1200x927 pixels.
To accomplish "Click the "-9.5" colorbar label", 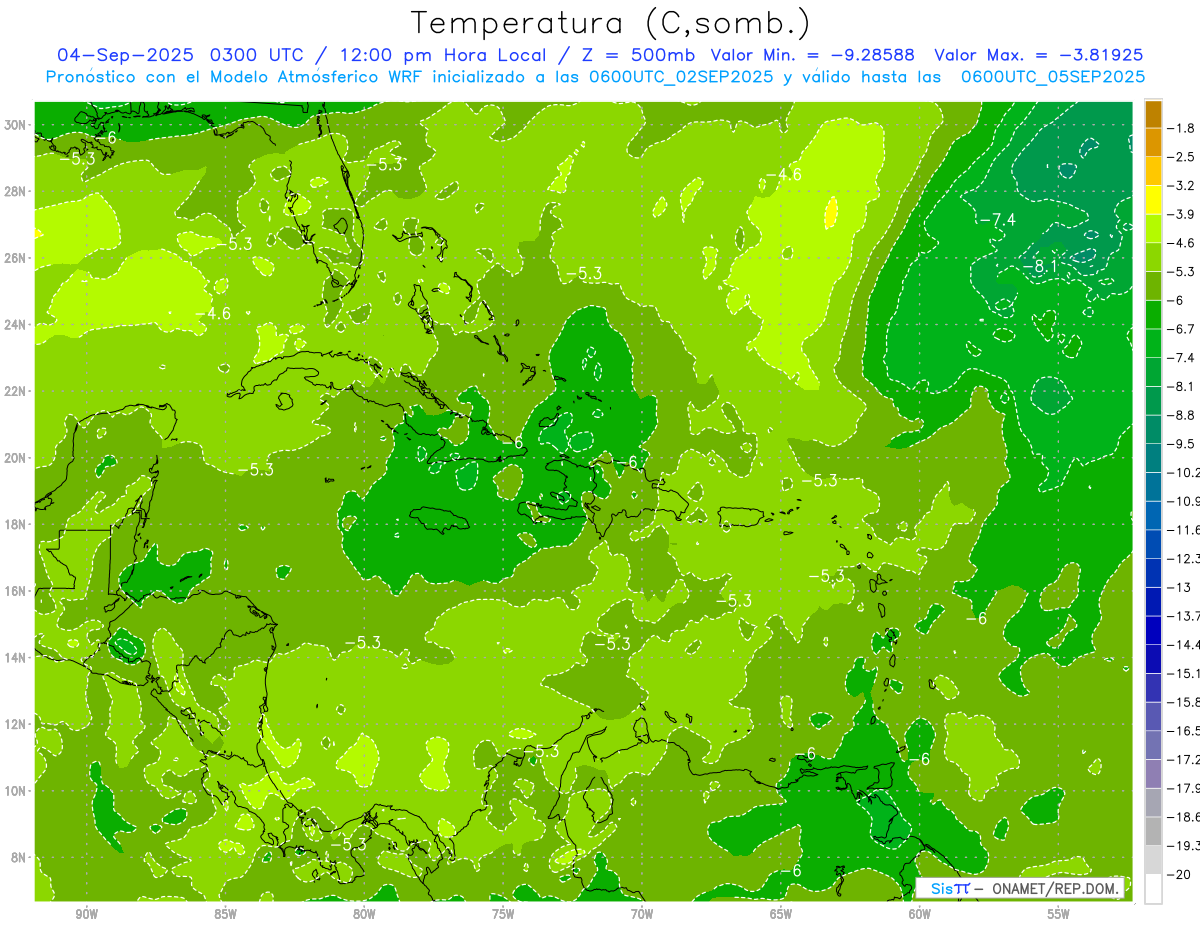I will (x=1181, y=443).
